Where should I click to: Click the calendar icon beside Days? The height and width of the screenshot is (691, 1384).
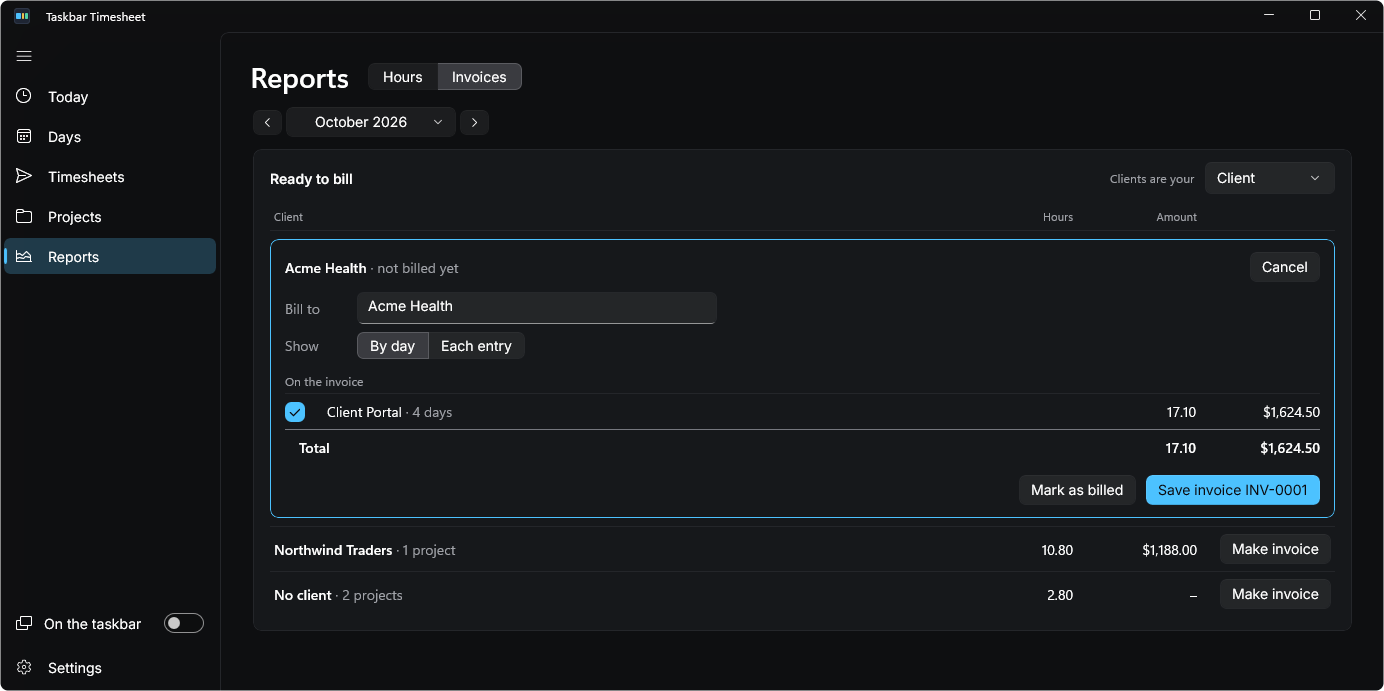click(24, 137)
